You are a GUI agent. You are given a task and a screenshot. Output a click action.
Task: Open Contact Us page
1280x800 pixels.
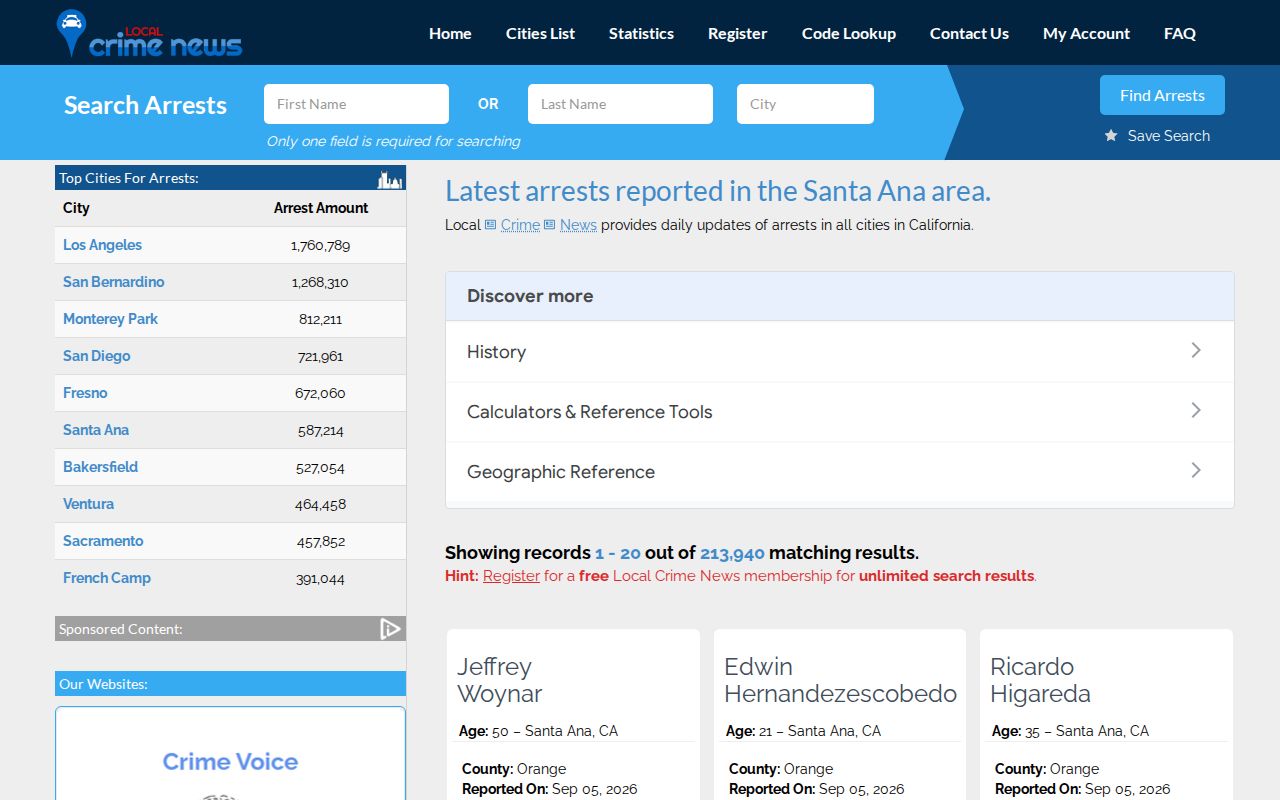point(969,33)
